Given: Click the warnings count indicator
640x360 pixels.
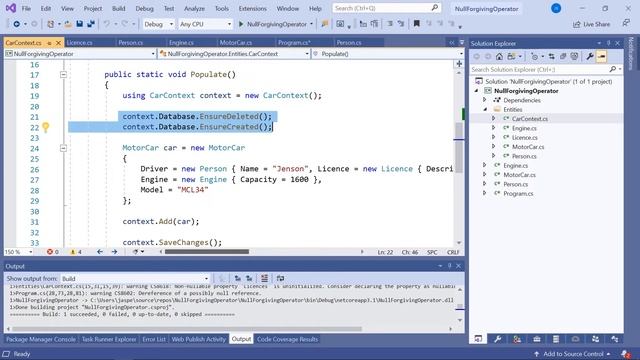Looking at the screenshot, I should 76,252.
